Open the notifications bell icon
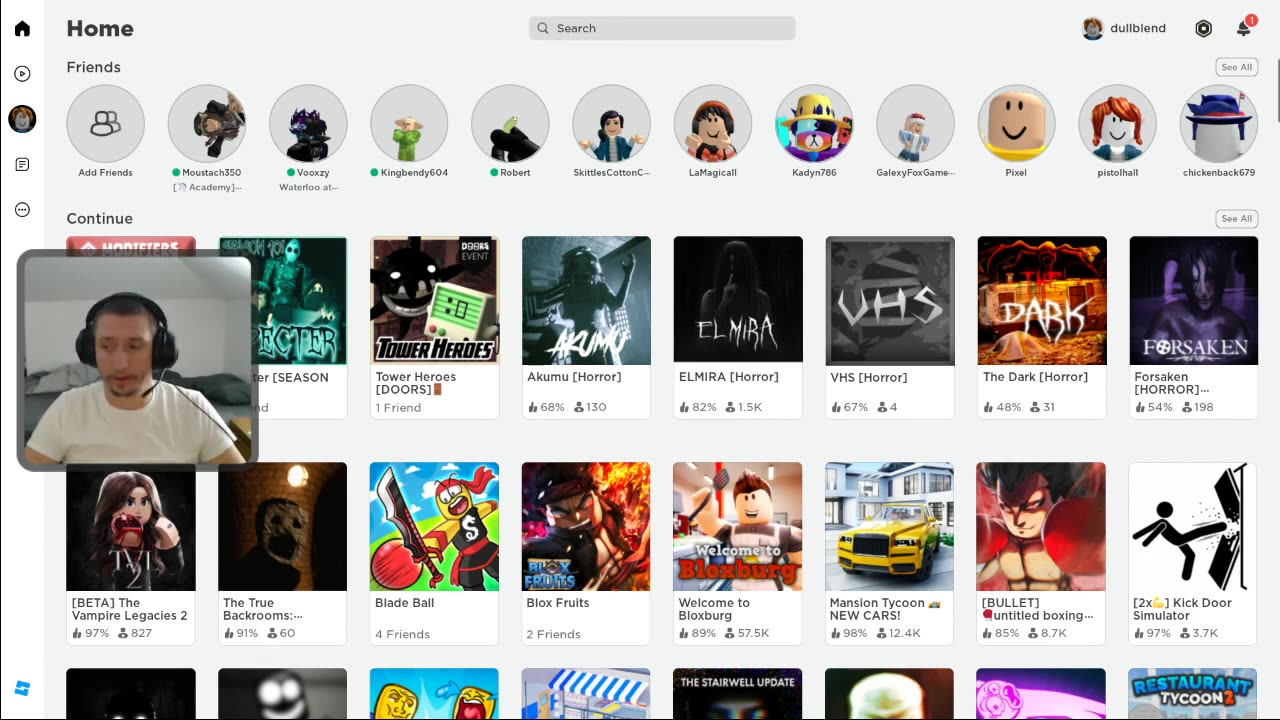Screen dimensions: 1280x720 (x=1244, y=28)
